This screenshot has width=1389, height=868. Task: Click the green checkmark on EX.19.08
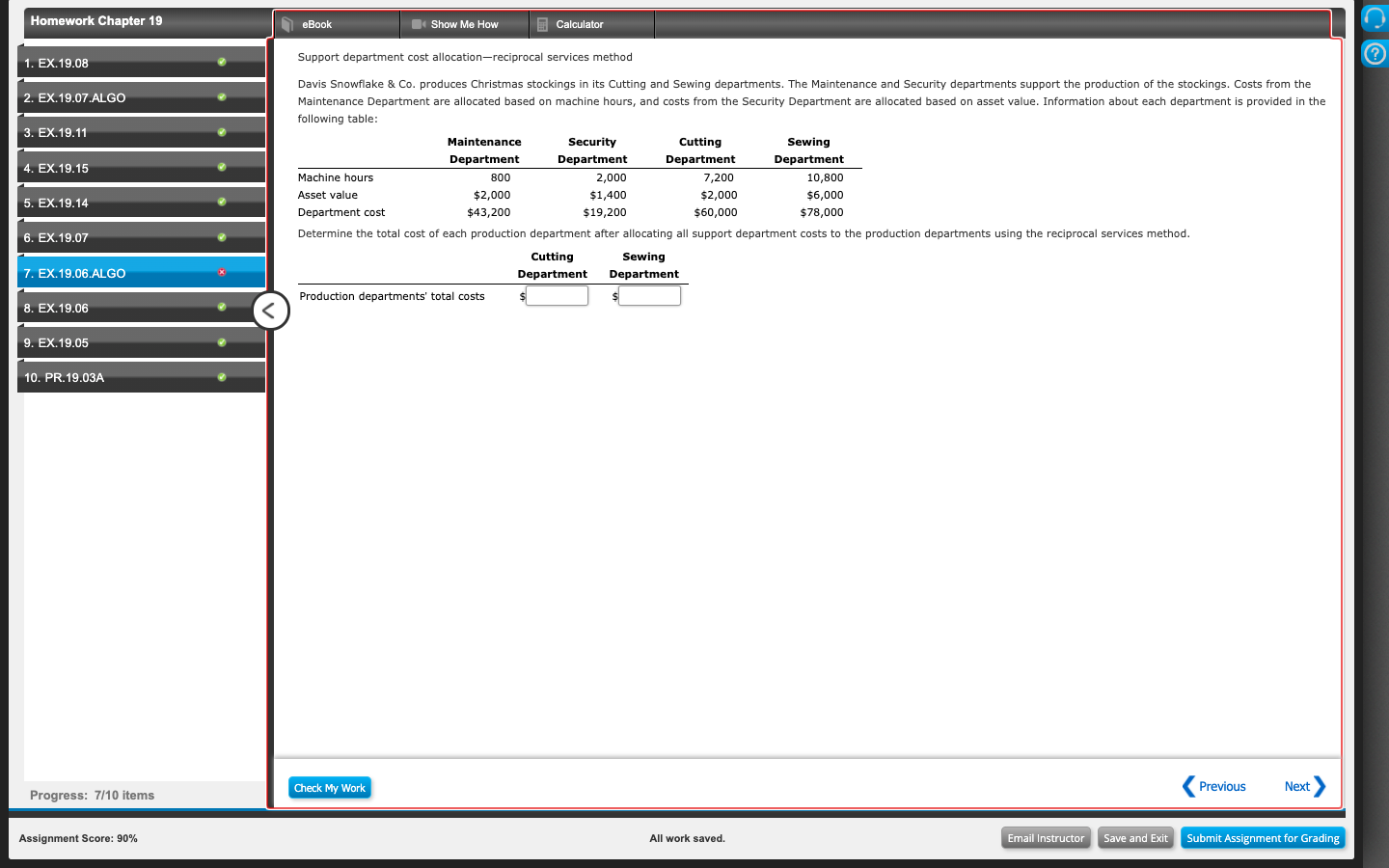[221, 63]
